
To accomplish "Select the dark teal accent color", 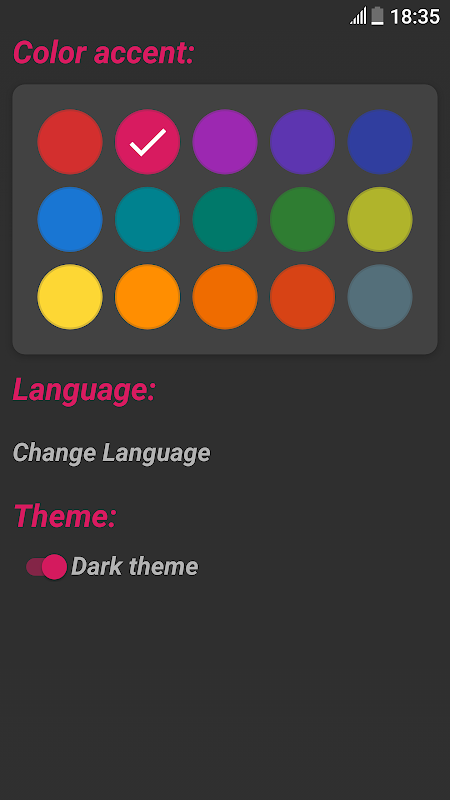I will [x=225, y=219].
